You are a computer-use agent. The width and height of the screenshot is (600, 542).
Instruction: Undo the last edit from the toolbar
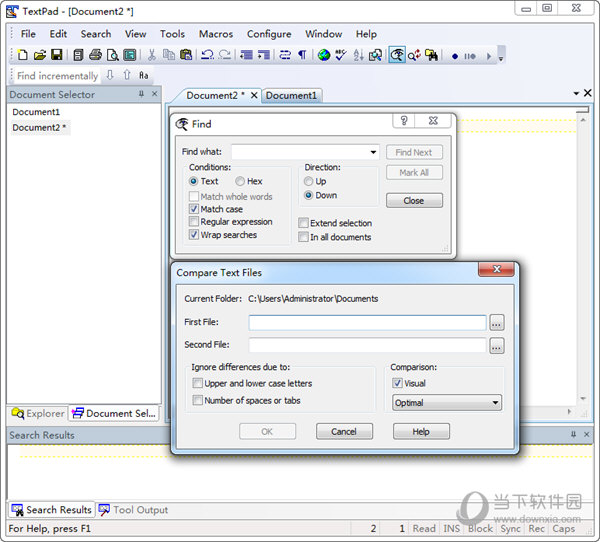pyautogui.click(x=207, y=55)
